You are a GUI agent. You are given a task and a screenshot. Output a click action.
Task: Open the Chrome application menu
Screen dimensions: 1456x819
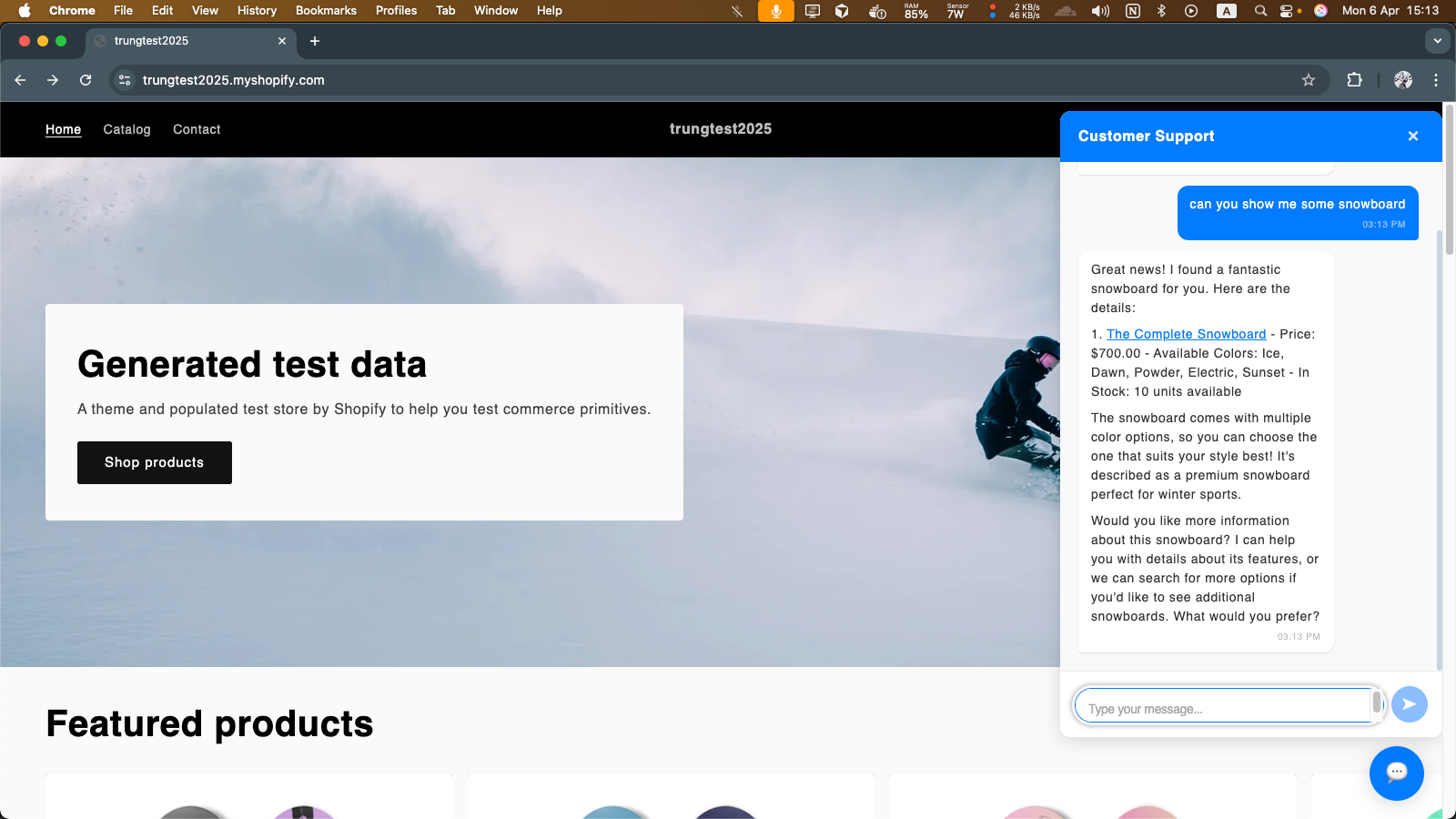click(x=72, y=11)
